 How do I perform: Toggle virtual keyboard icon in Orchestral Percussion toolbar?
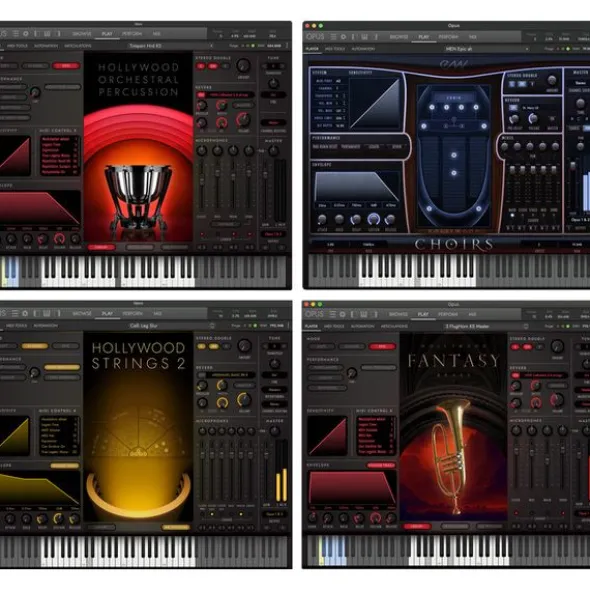point(47,34)
